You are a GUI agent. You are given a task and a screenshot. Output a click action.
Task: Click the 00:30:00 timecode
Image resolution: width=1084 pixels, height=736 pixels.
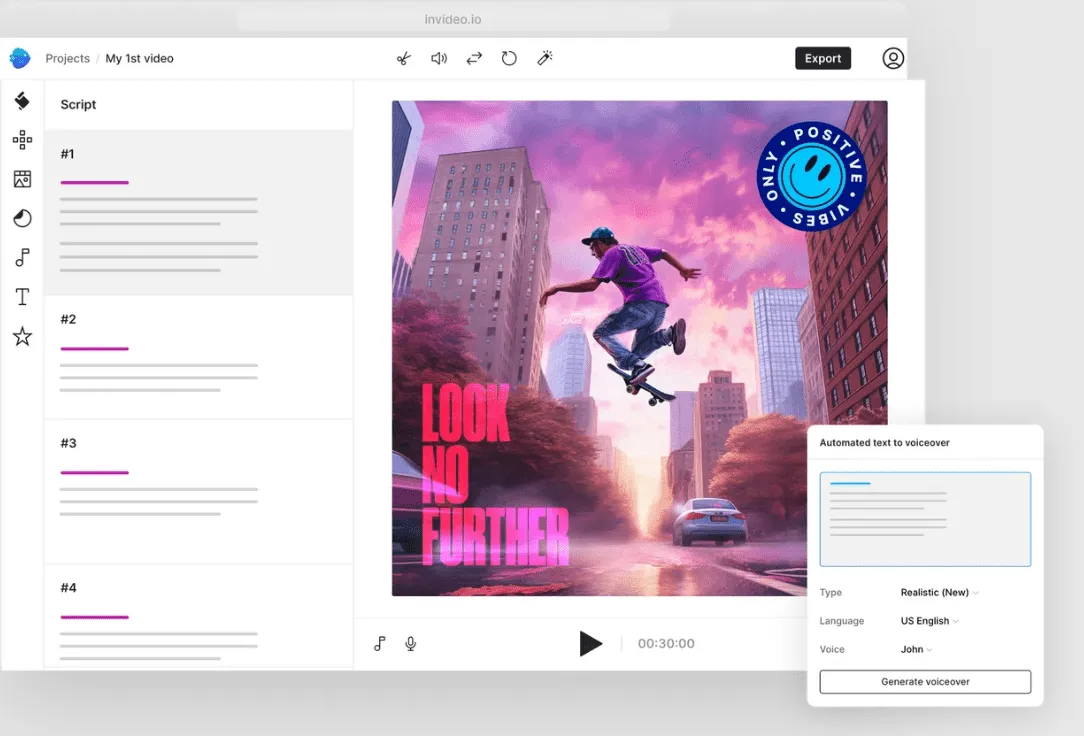click(x=666, y=643)
